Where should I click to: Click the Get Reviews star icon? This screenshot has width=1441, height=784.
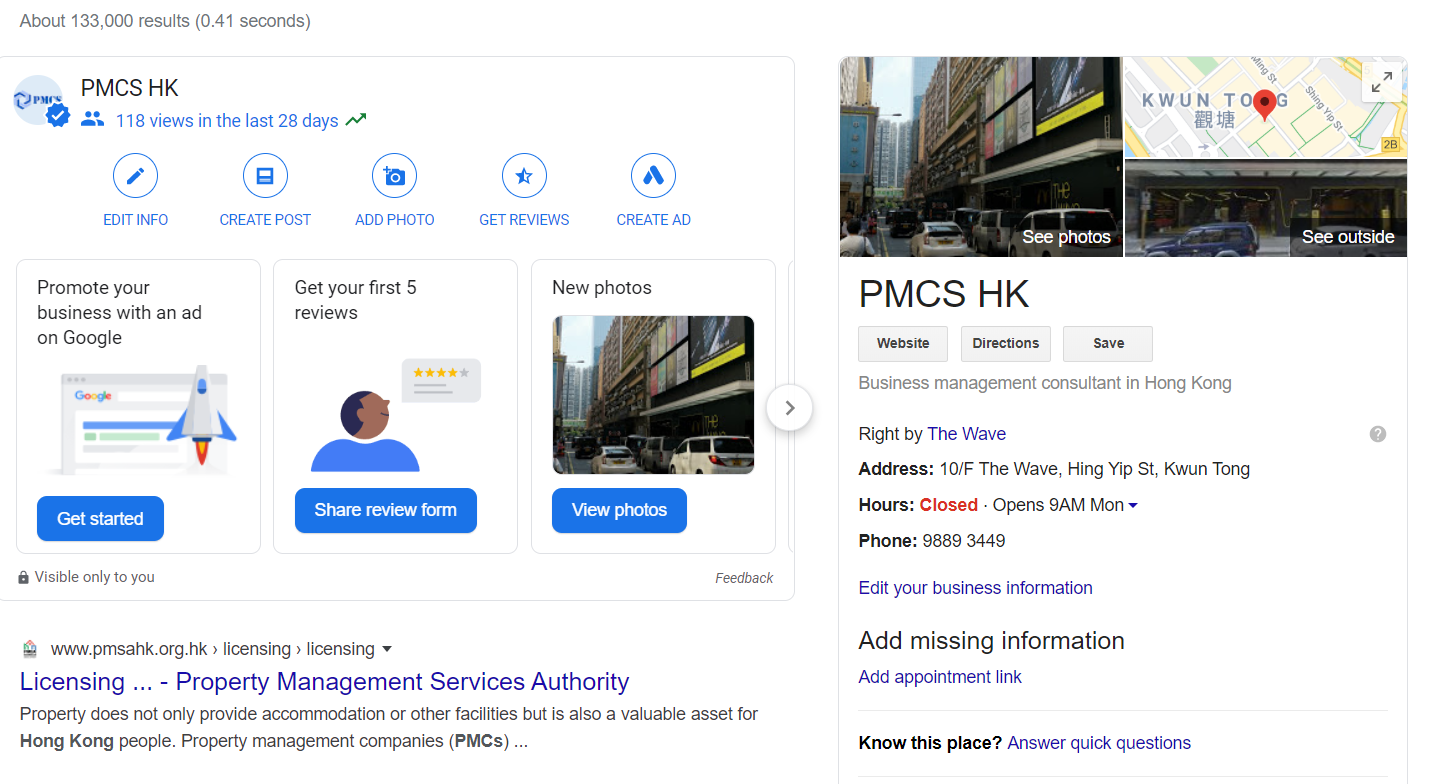(524, 177)
